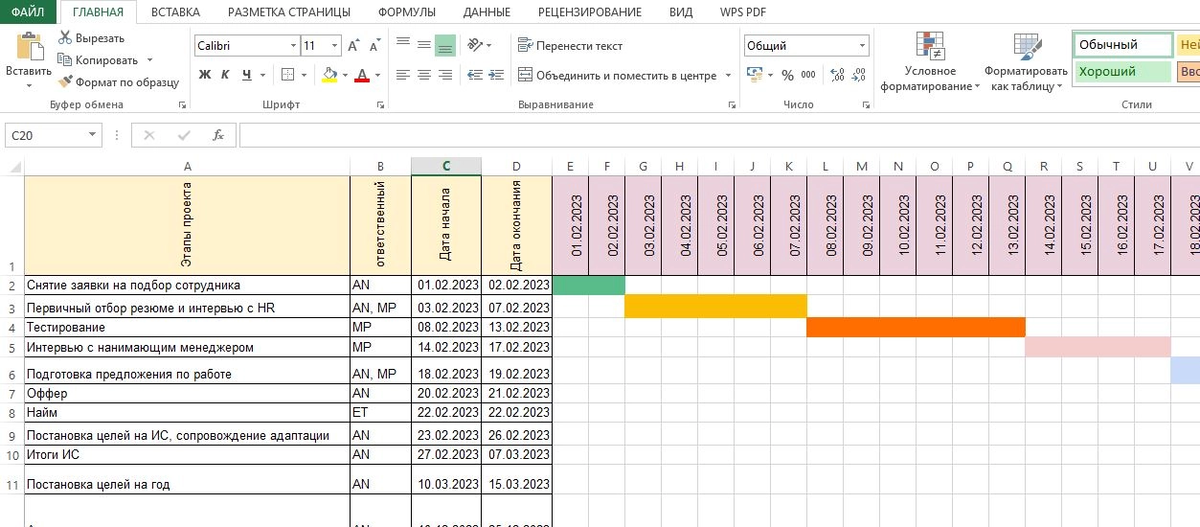The image size is (1200, 527).
Task: Open Conditional Formatting (Условное форматирование)
Action: [x=930, y=62]
